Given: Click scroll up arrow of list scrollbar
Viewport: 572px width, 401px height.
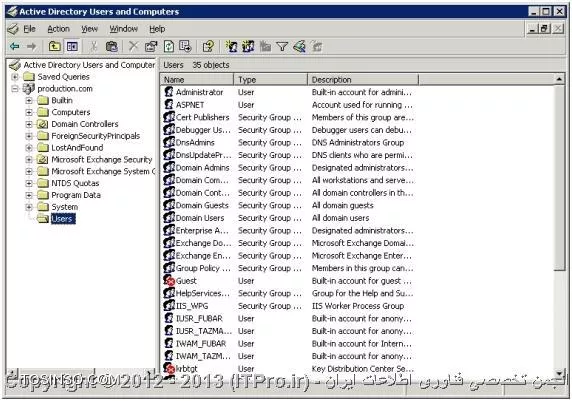Looking at the screenshot, I should [x=559, y=79].
